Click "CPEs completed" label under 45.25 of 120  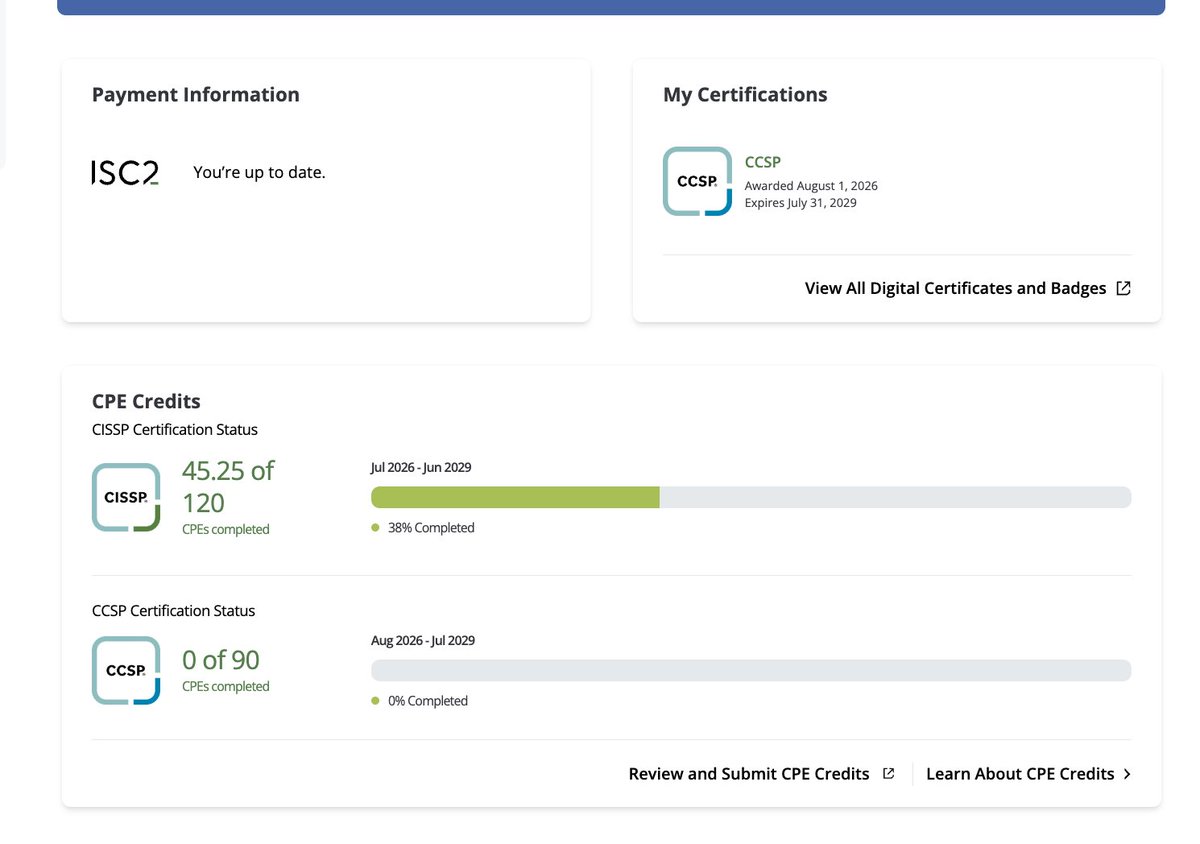(226, 530)
